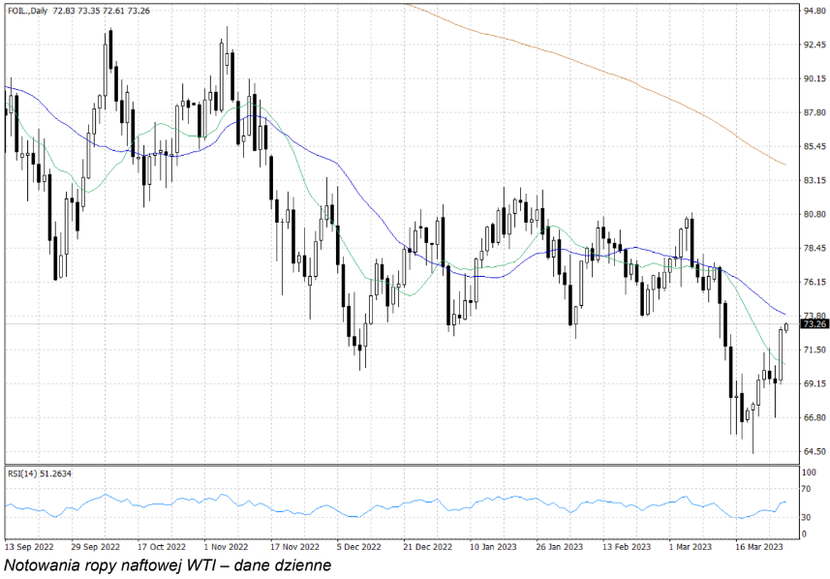Click the 76.15 price axis label

tap(815, 282)
